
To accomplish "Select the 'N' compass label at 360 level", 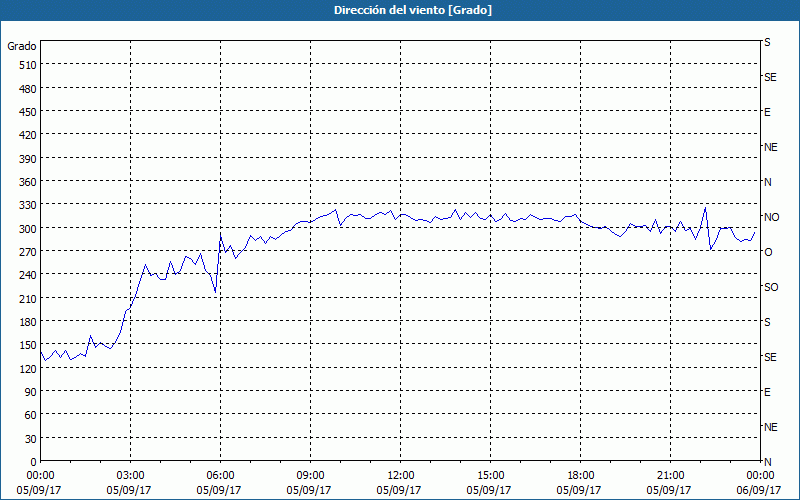I will pyautogui.click(x=767, y=182).
